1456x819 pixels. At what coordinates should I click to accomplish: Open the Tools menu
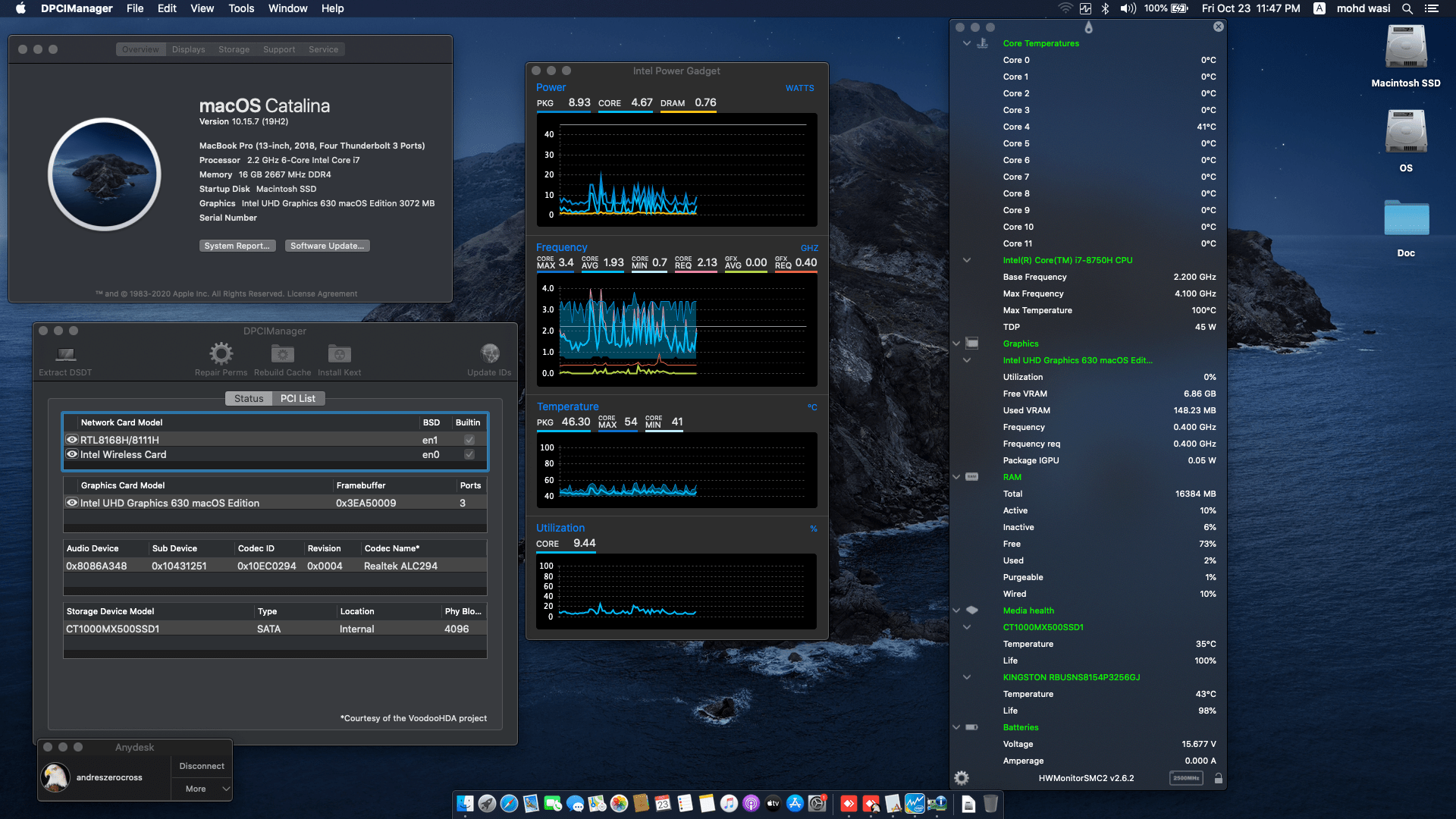(240, 8)
